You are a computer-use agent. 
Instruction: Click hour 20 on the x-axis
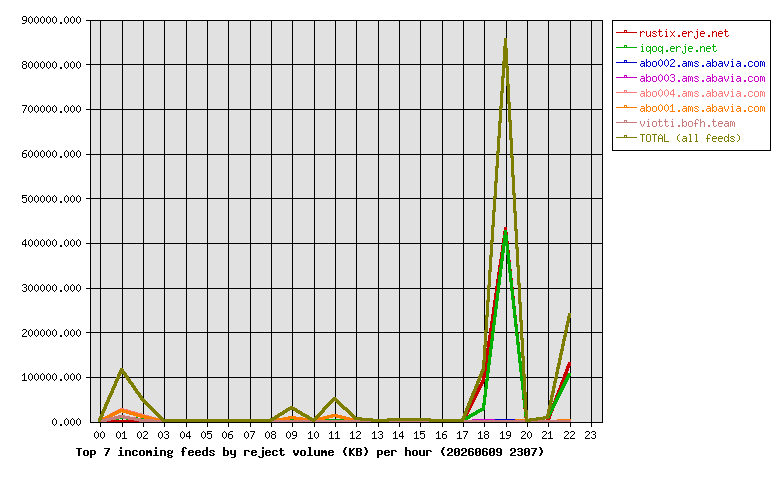527,435
